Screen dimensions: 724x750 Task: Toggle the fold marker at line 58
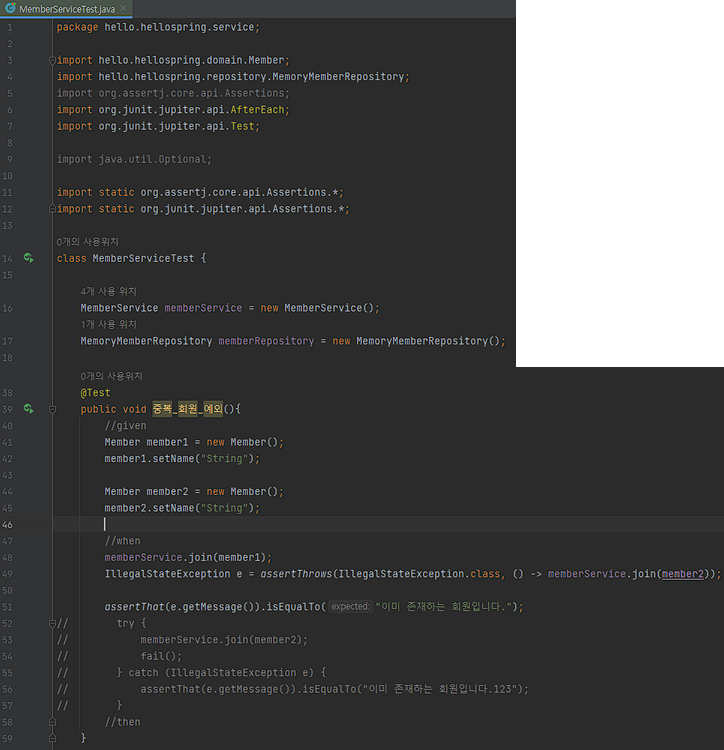52,722
